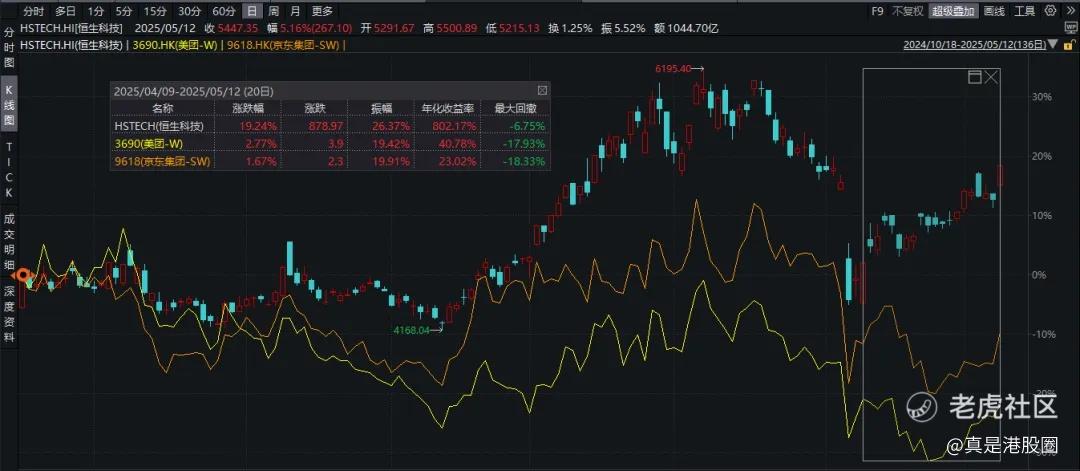Click the orange origin marker on chart
Screen dimensions: 1080x471
(25, 277)
